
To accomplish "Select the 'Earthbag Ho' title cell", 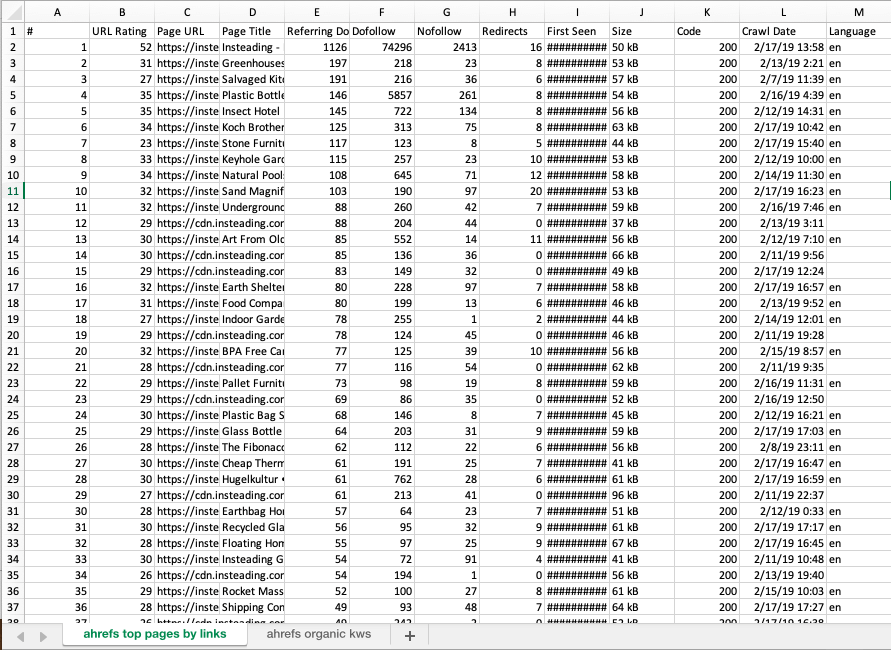I will click(x=252, y=511).
